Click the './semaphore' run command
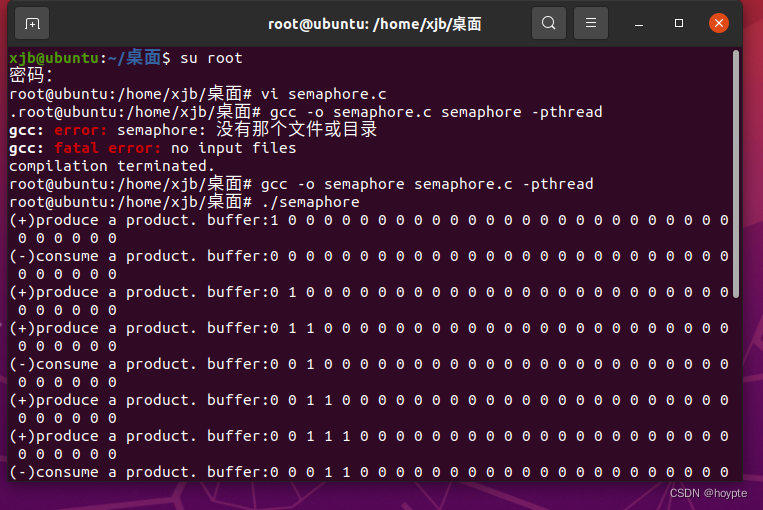Viewport: 763px width, 510px height. click(310, 202)
